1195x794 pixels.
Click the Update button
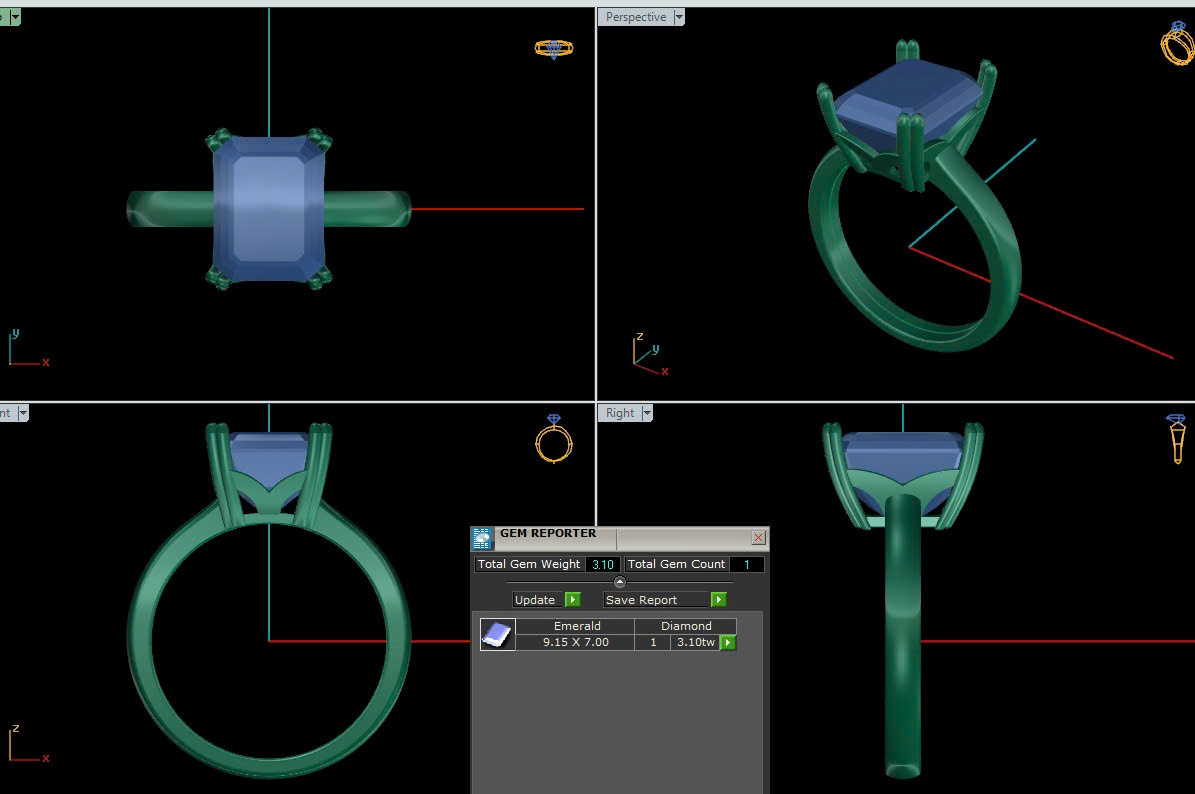click(536, 600)
